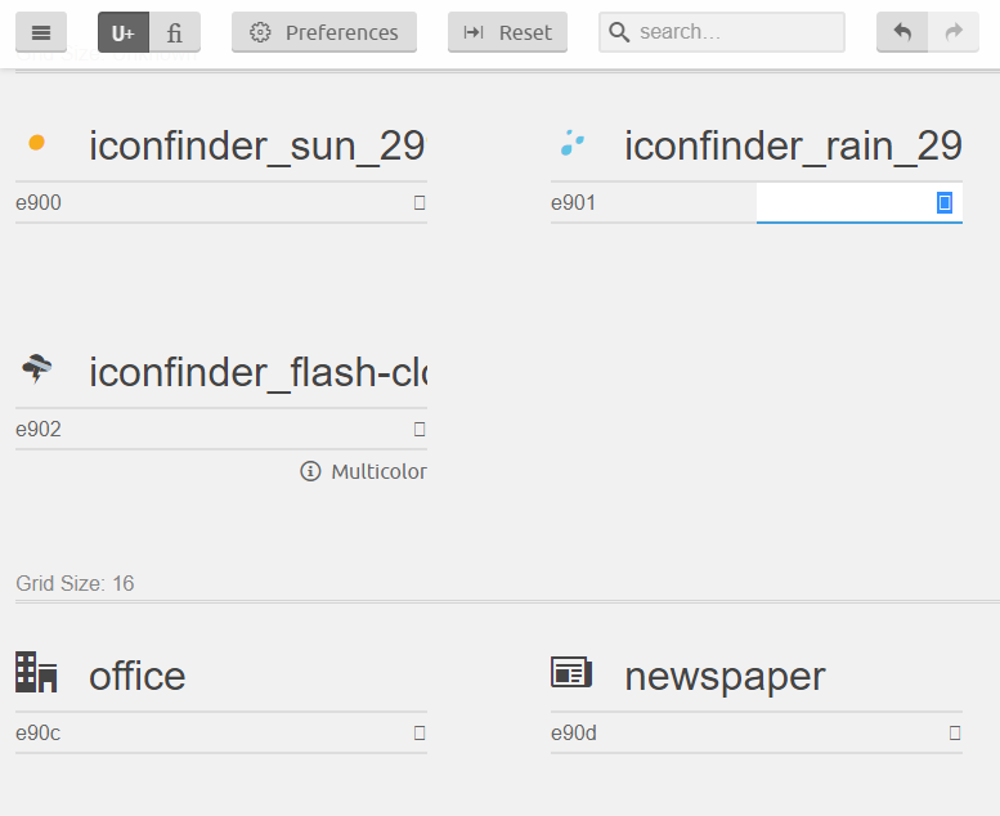Screen dimensions: 1000x816
Task: Focus the search input field
Action: [x=722, y=32]
